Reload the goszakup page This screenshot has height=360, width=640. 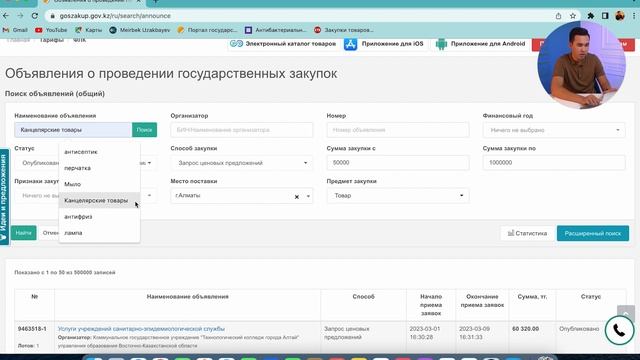[x=35, y=16]
